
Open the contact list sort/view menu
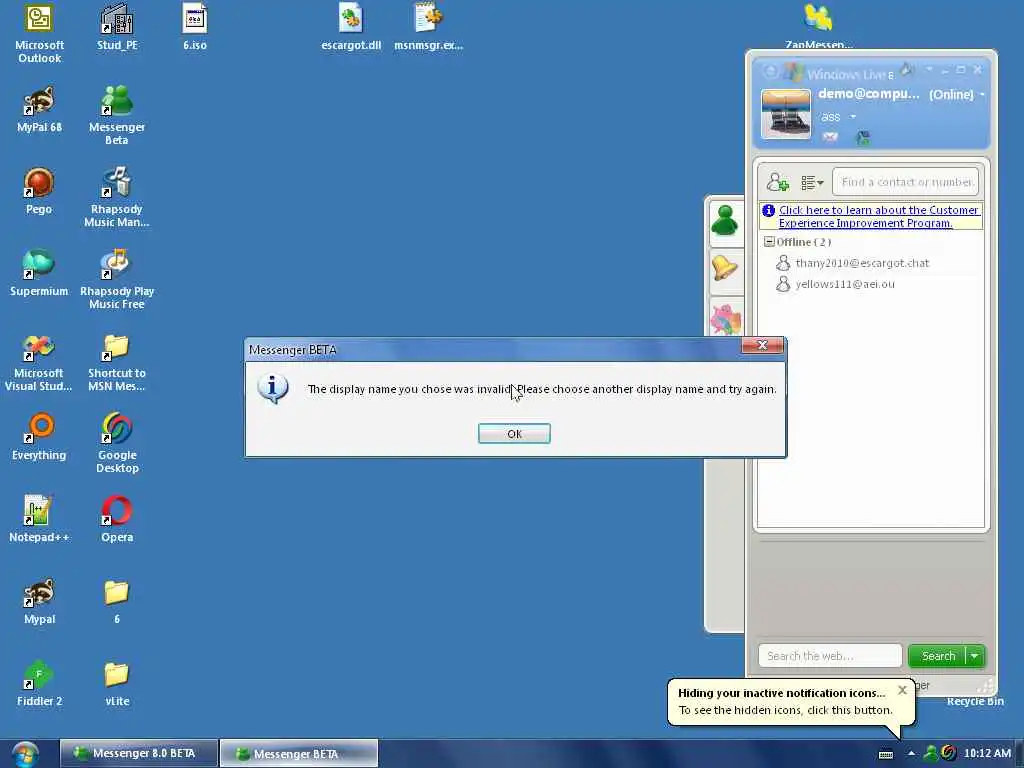coord(812,183)
